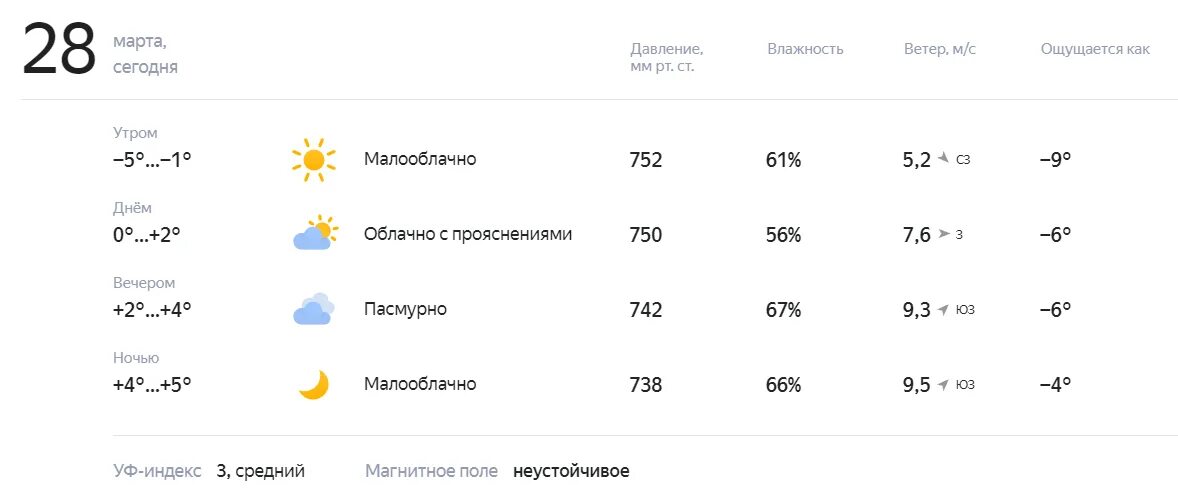Click the УФ-индекс value 3, средний
Viewport: 1178px width, 501px height.
point(261,472)
